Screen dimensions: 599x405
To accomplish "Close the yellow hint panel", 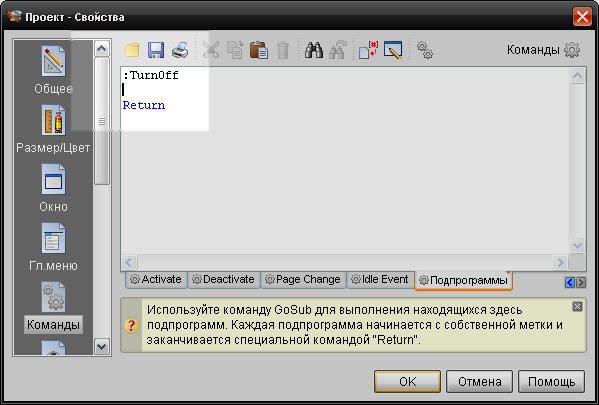I will (x=577, y=306).
